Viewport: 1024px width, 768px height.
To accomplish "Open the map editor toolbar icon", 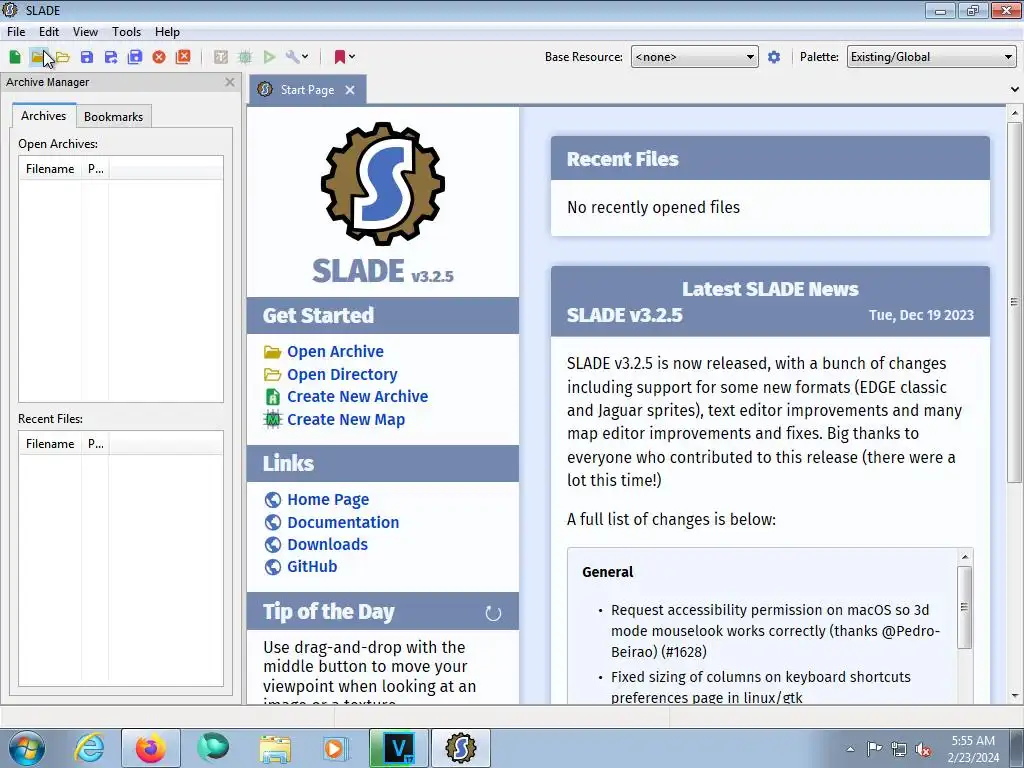I will 245,57.
